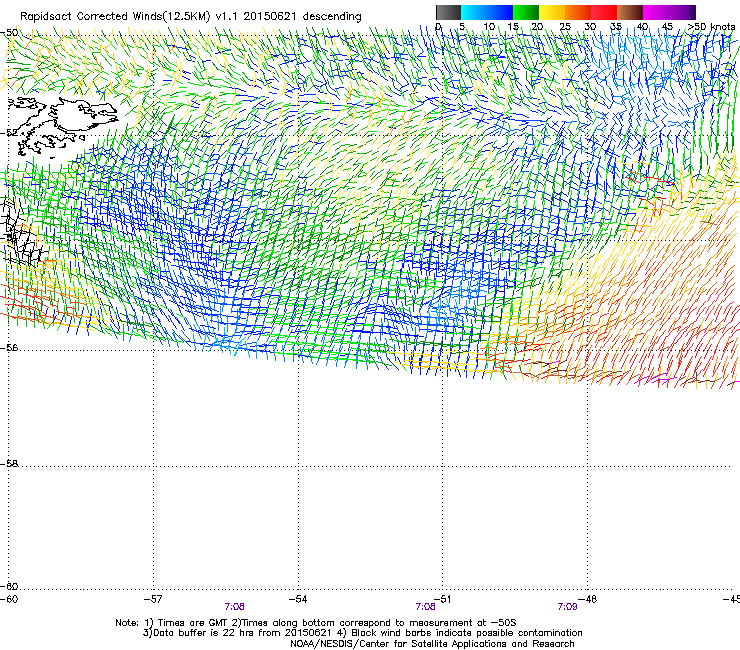Click the '>50 knots' legend label
This screenshot has height=650, width=740.
click(x=711, y=27)
